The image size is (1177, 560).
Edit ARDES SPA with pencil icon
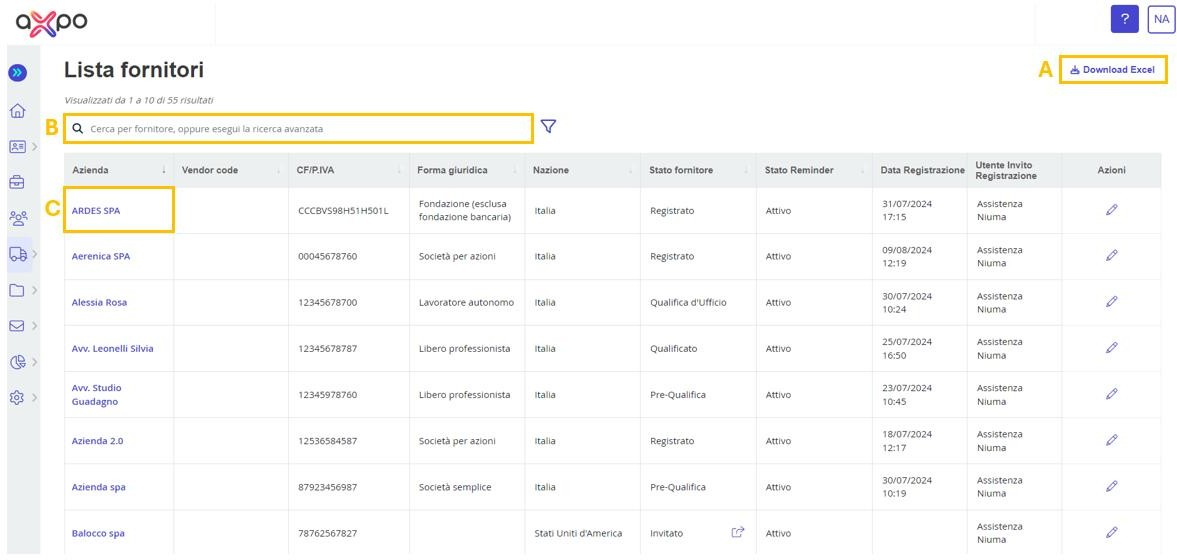(x=1111, y=210)
